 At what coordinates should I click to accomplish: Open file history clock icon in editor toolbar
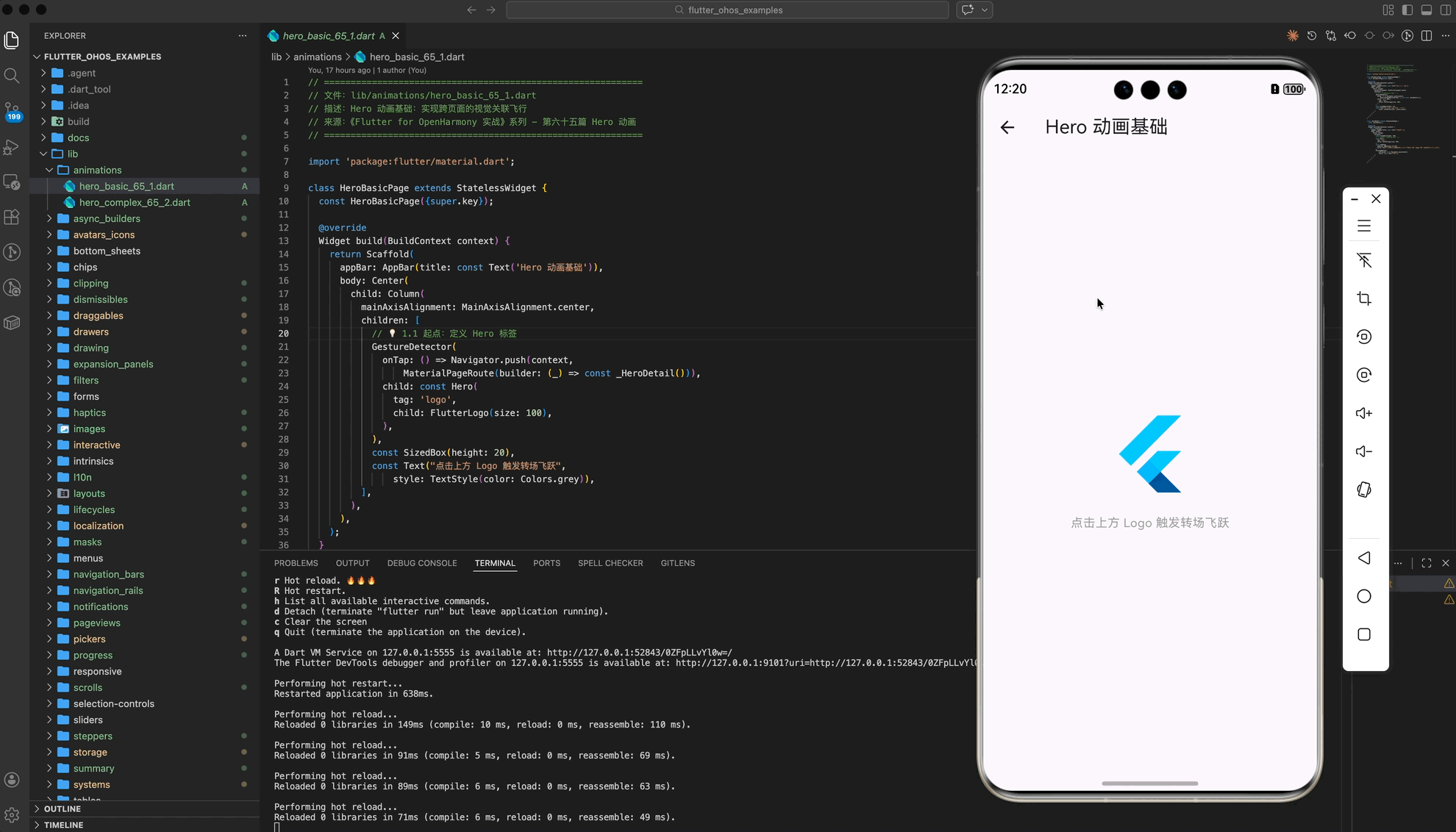[x=1311, y=35]
